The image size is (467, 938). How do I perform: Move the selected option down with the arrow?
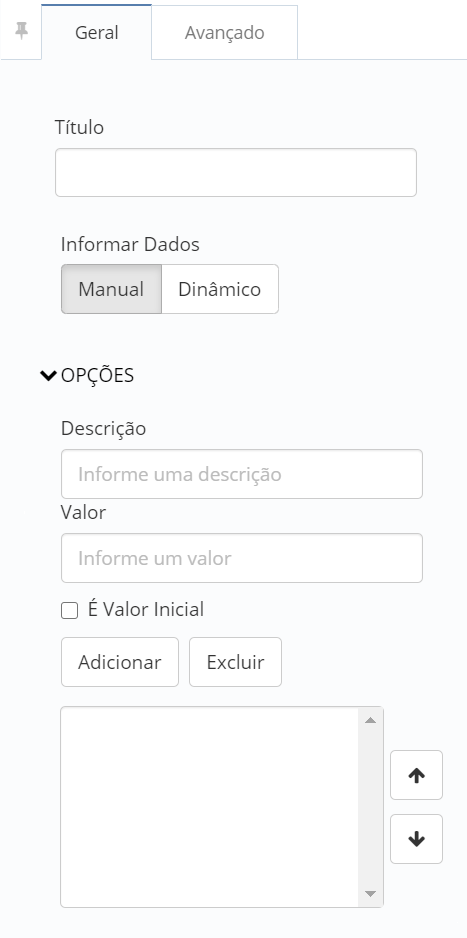416,839
